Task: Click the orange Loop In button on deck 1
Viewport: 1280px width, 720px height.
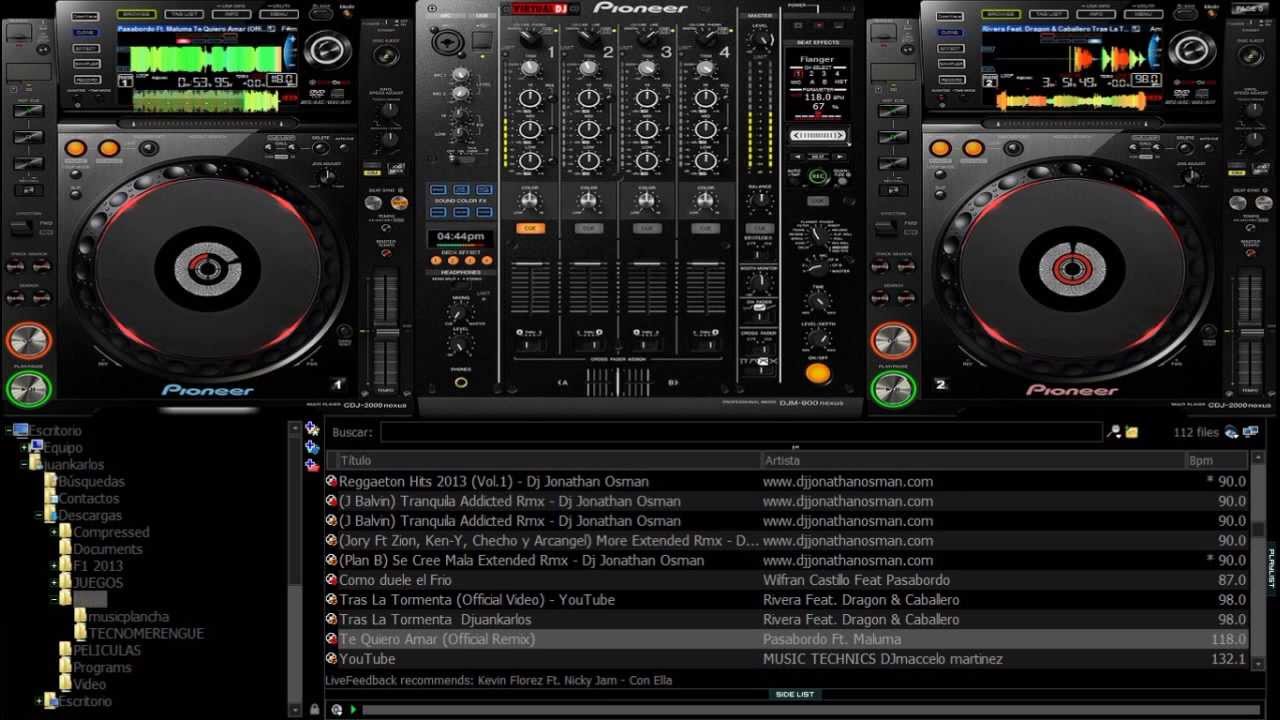Action: tap(75, 148)
